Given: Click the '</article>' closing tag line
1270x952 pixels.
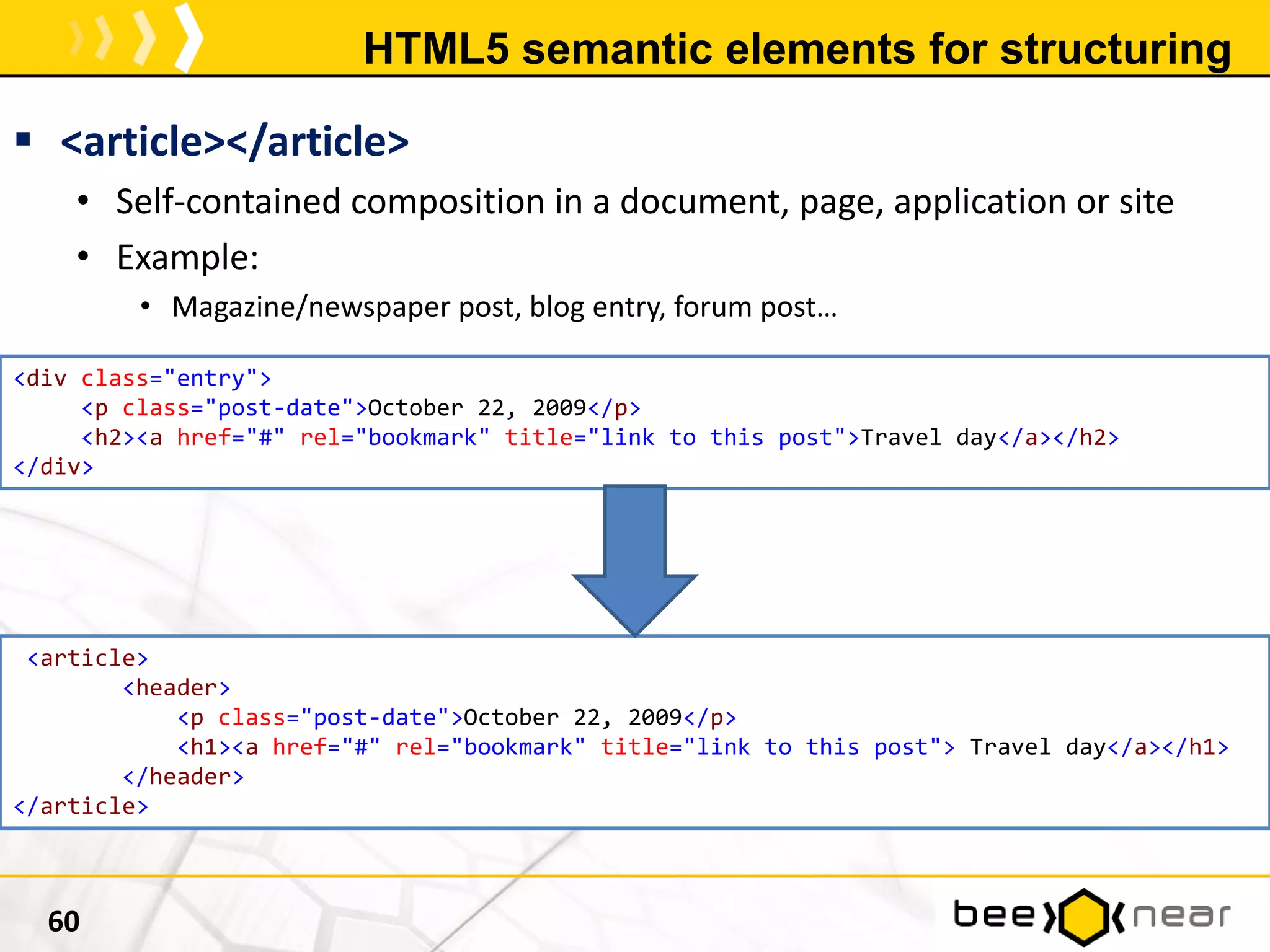Looking at the screenshot, I should point(81,806).
